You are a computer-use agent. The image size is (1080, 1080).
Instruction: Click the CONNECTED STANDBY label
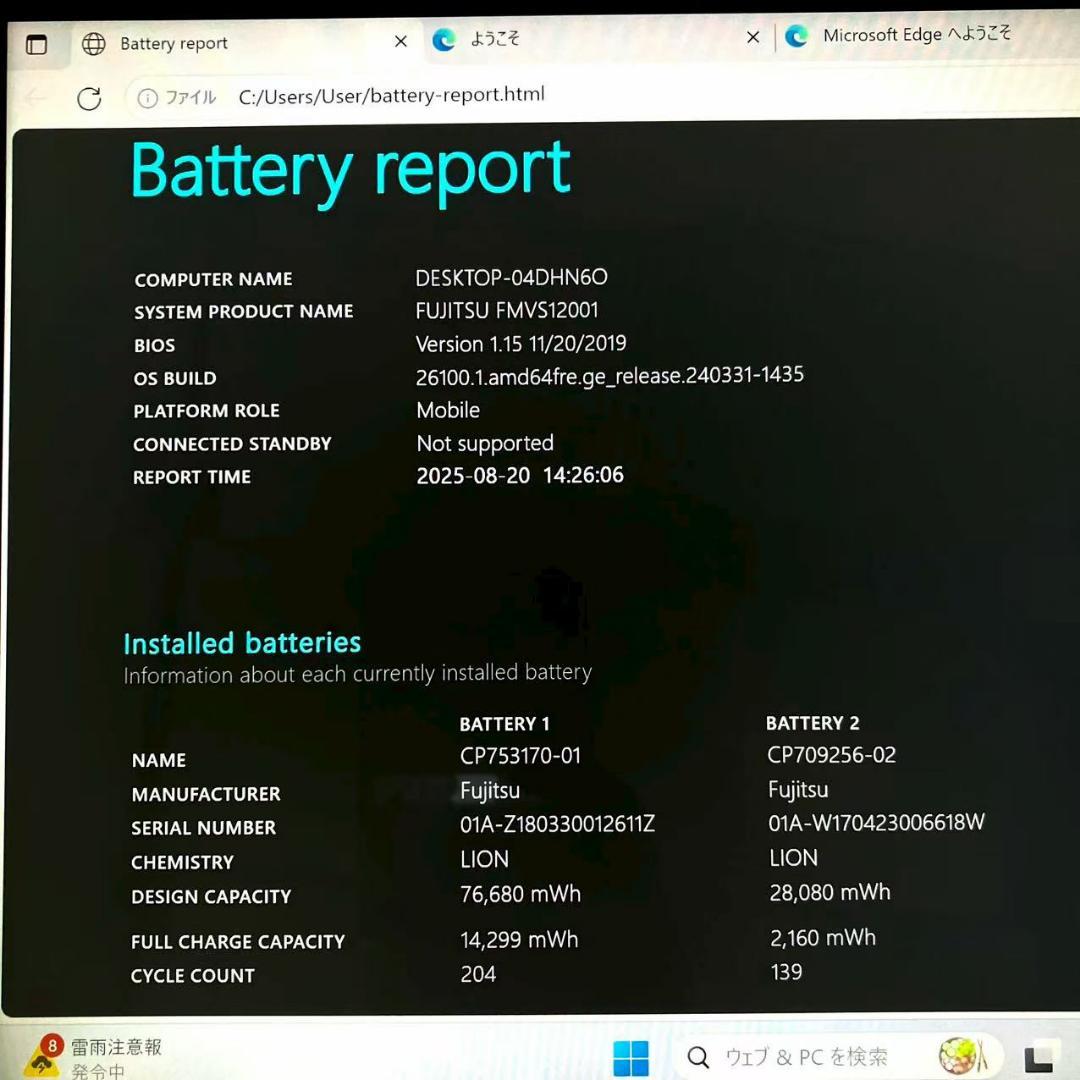click(232, 444)
